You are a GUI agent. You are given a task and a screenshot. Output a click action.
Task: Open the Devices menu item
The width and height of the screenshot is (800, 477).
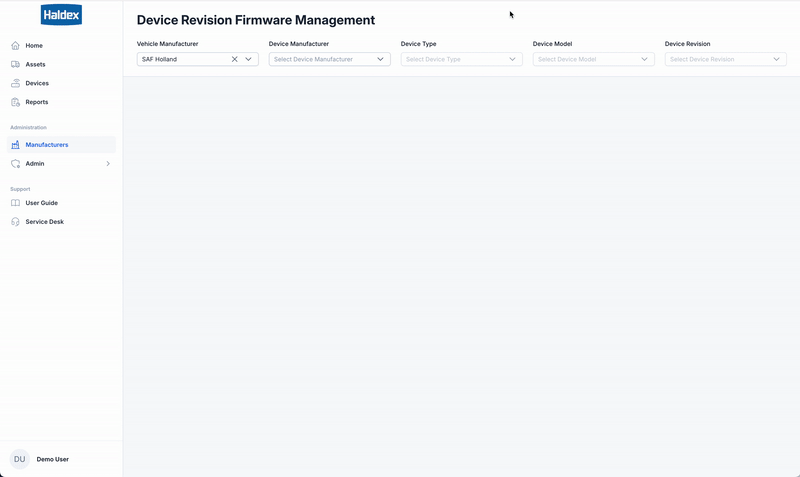(37, 83)
